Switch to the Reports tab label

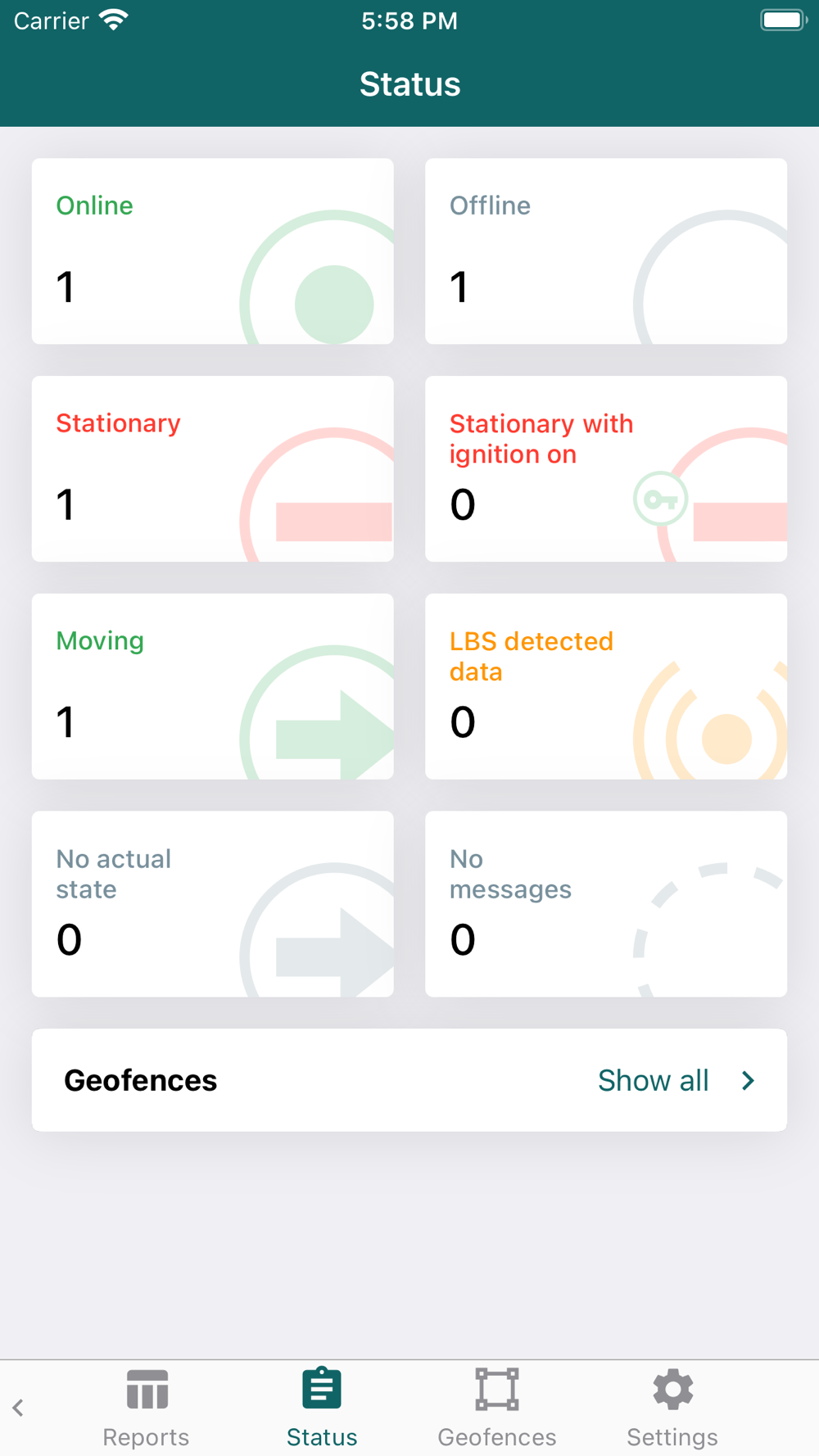pos(146,1437)
